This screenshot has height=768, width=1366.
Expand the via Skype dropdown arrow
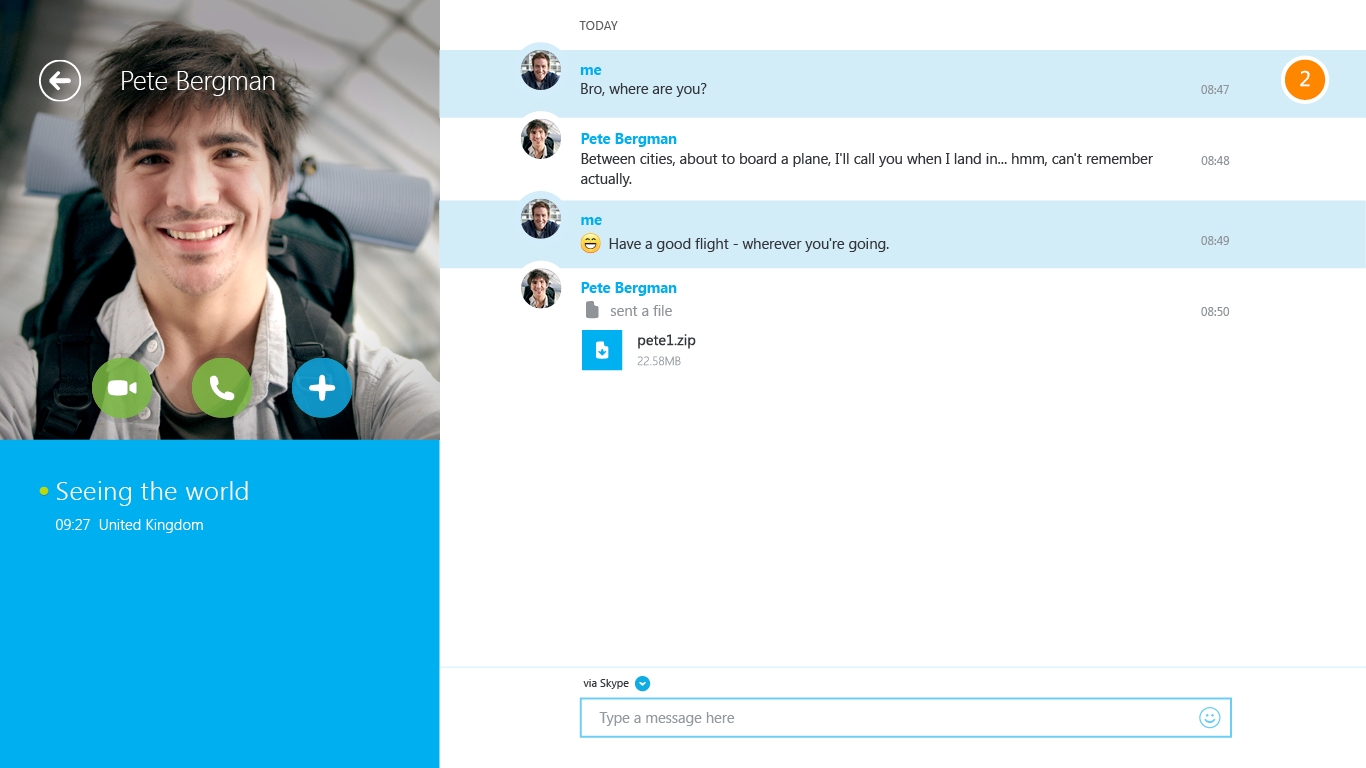[643, 684]
